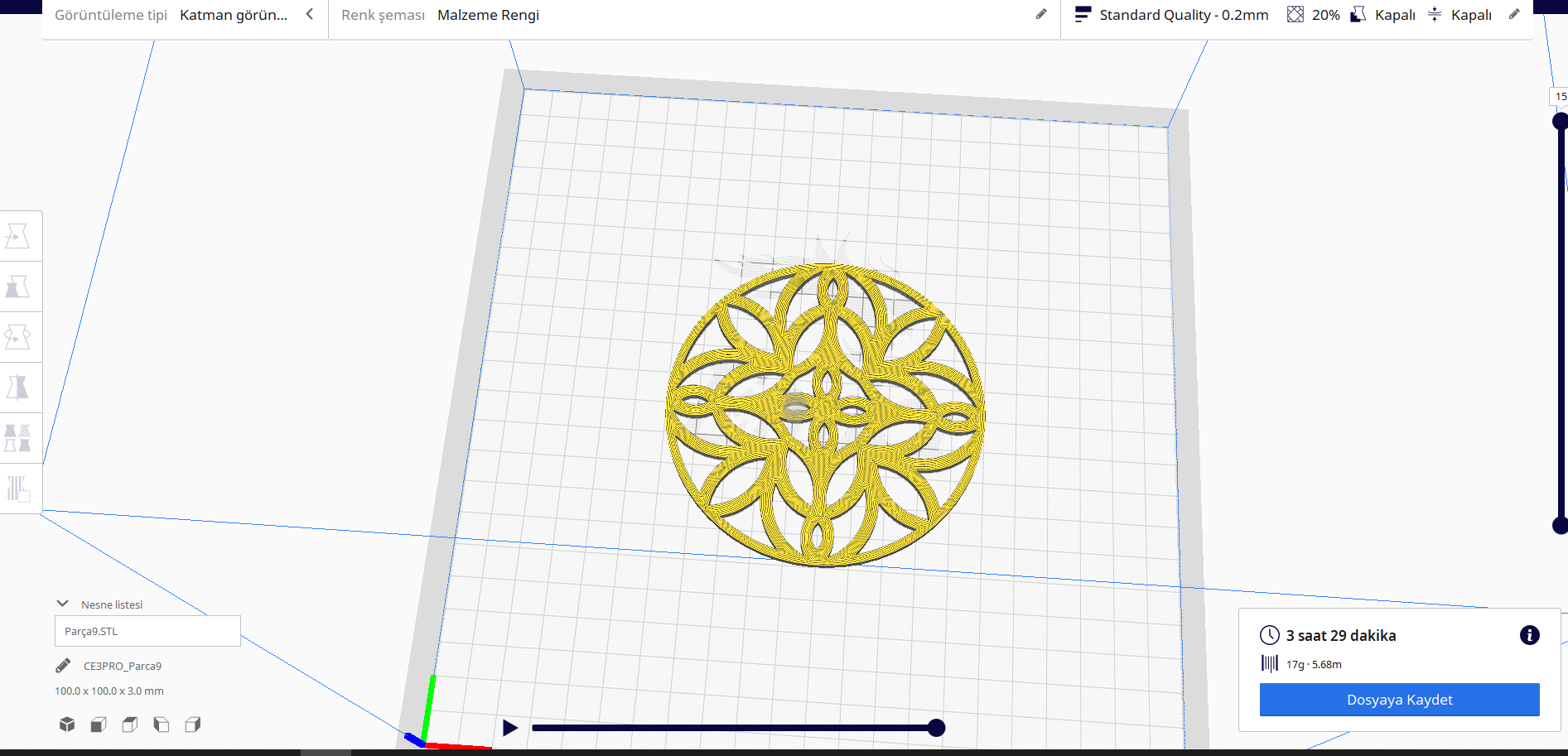Collapse the Nesne listesi object list
The width and height of the screenshot is (1568, 756).
(63, 604)
